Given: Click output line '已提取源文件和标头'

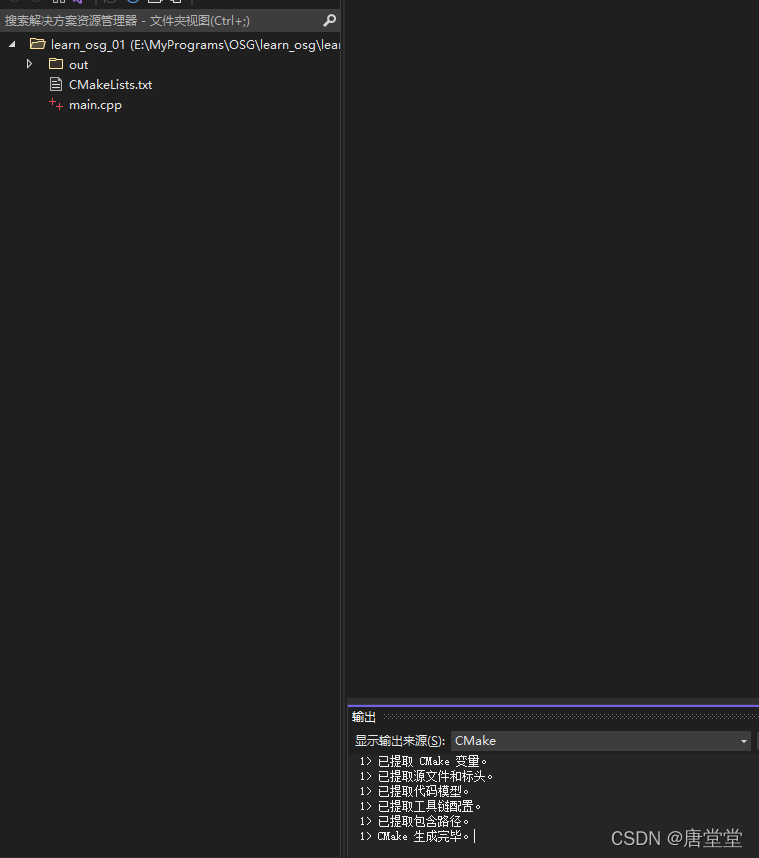Looking at the screenshot, I should pos(426,776).
